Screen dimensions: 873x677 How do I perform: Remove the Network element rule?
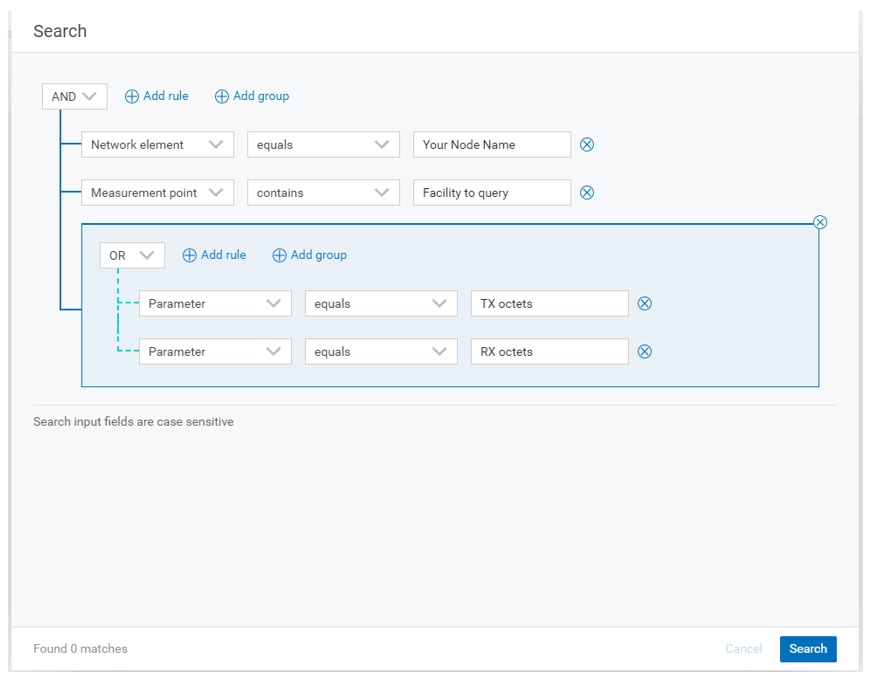tap(587, 144)
